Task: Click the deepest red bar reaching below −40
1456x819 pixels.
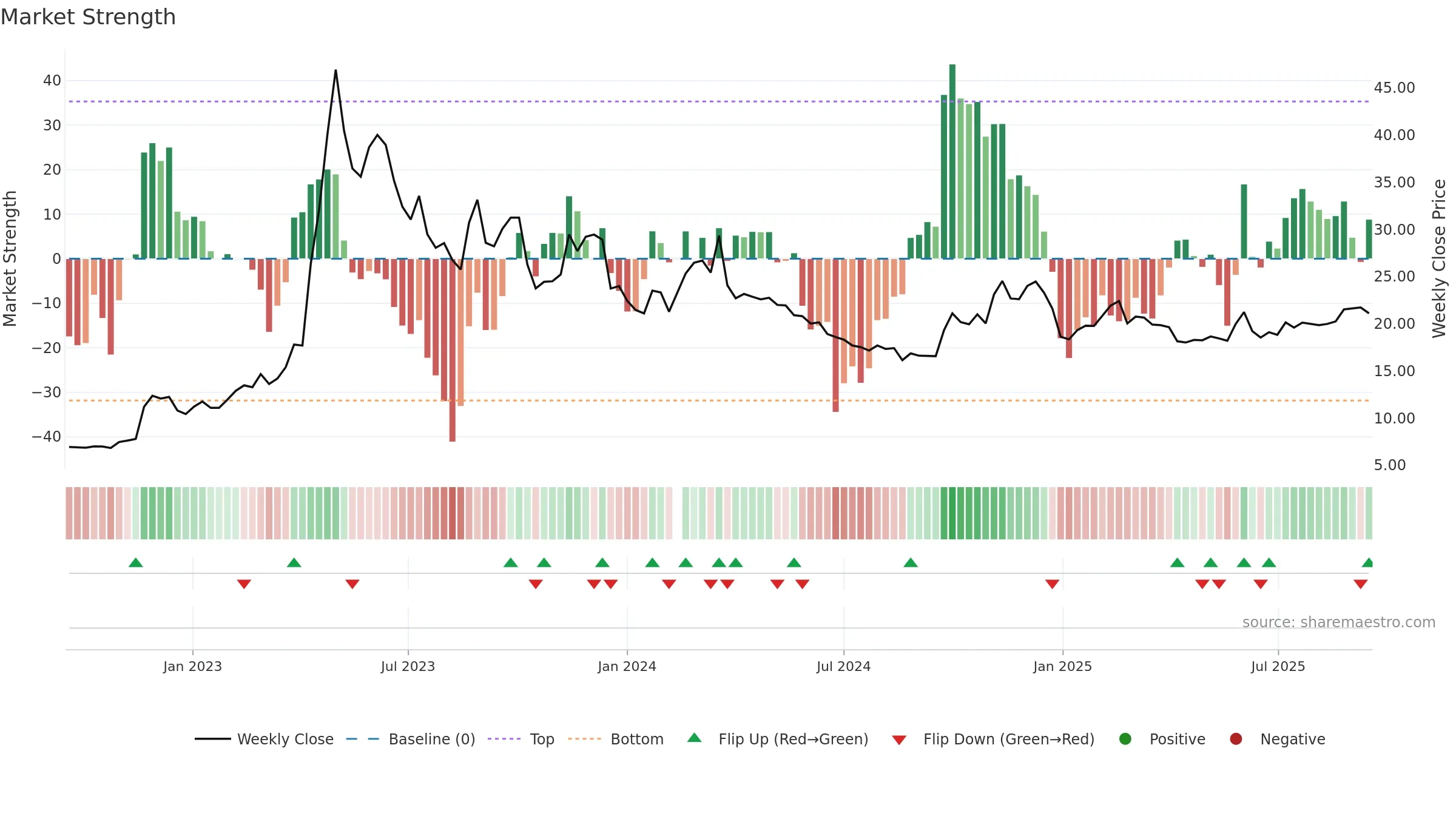Action: (452, 350)
